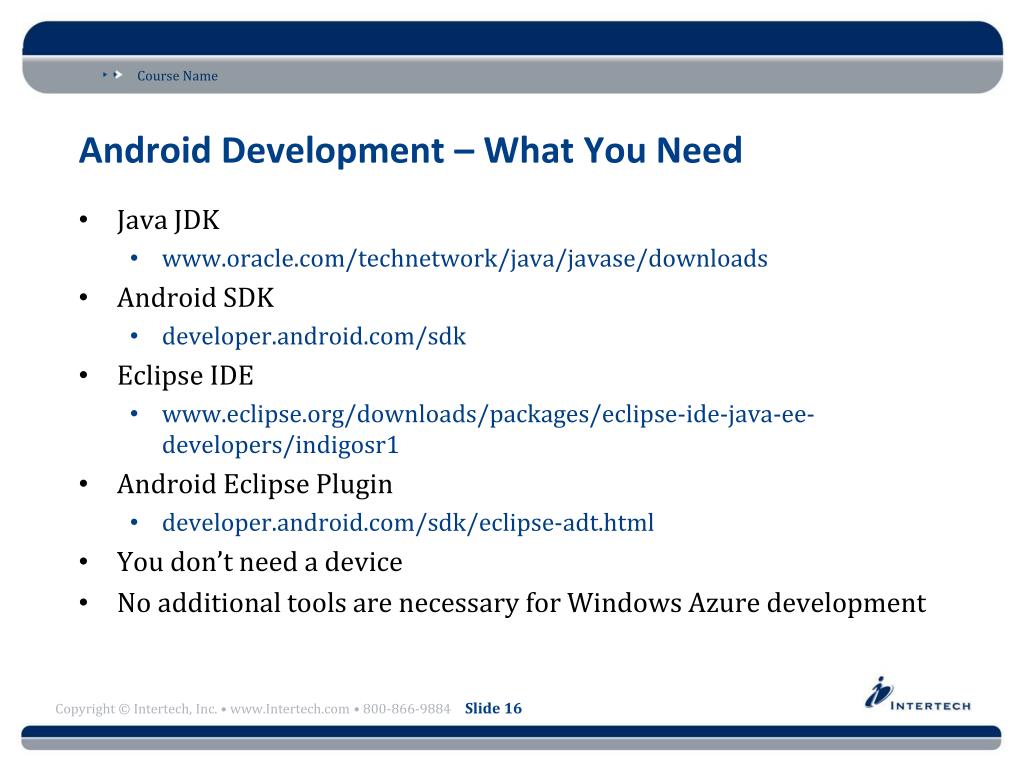Click the 'Eclipse IDE' bullet
The image size is (1024, 768).
185,376
